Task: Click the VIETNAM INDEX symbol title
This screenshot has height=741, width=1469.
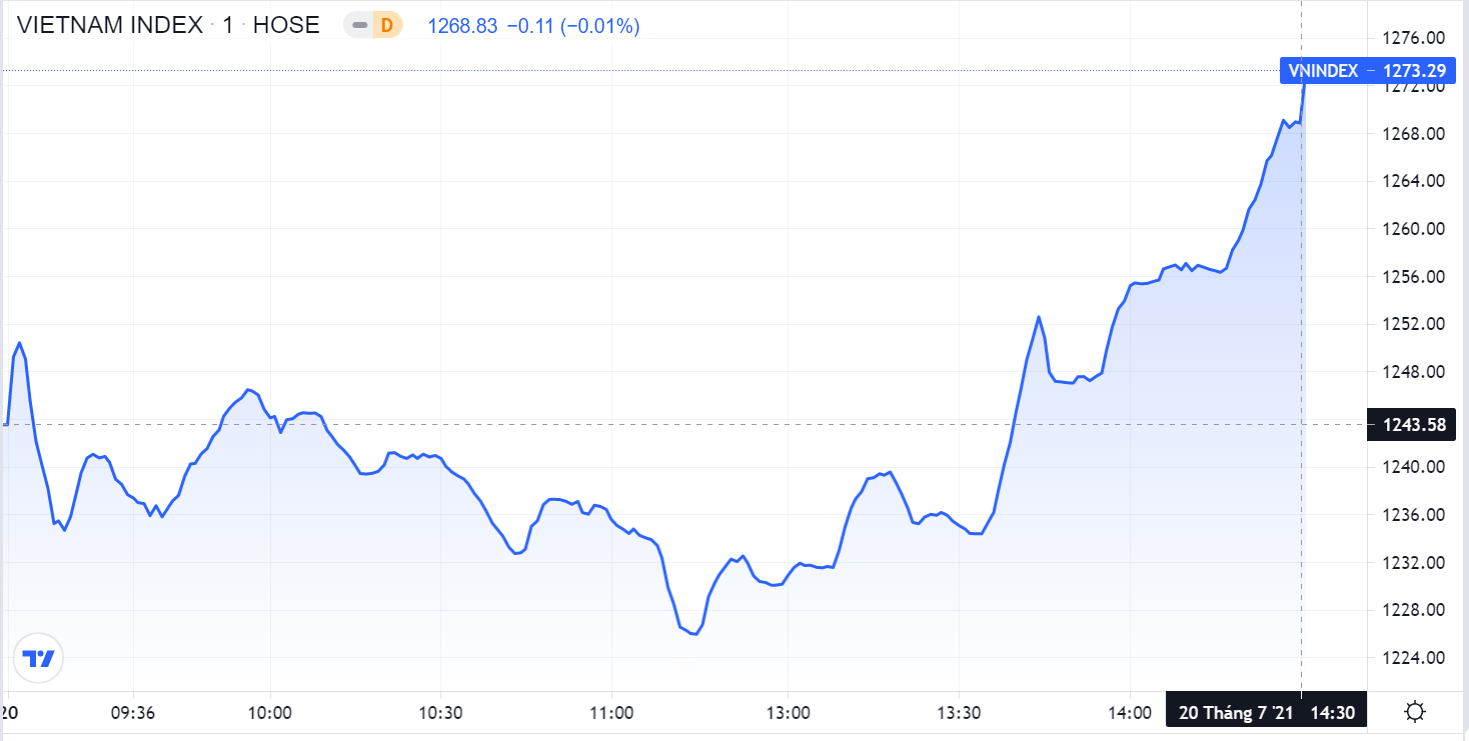Action: pos(110,26)
